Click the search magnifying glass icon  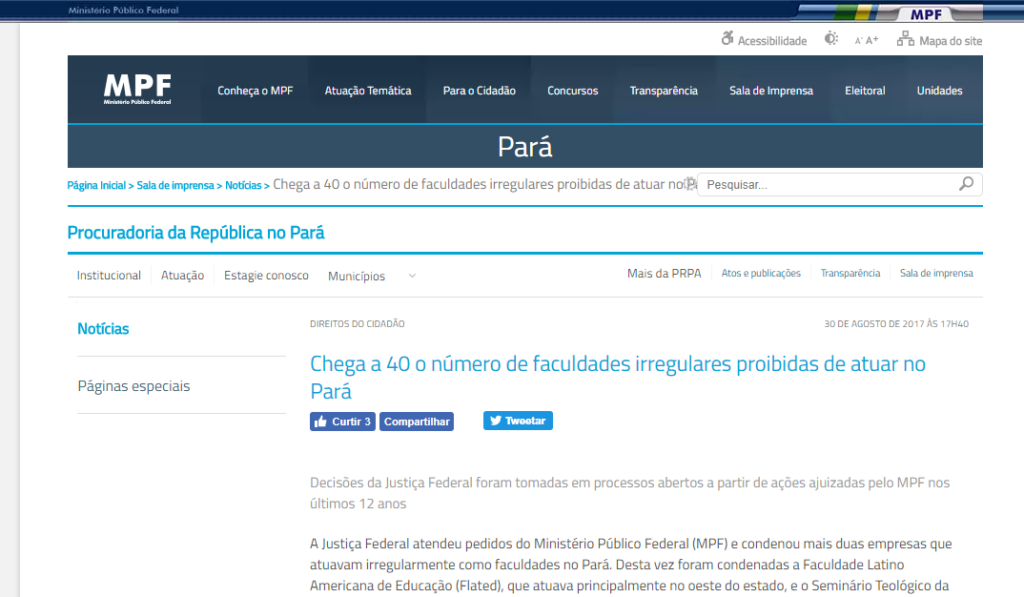(x=966, y=184)
